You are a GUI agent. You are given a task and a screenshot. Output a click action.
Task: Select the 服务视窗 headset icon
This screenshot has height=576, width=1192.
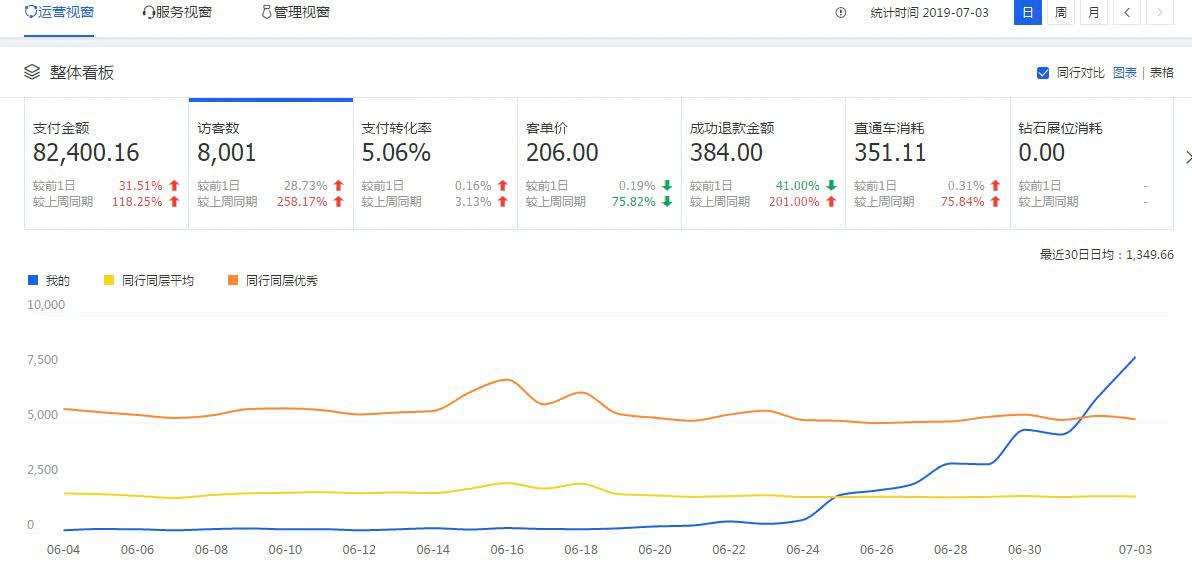[x=148, y=13]
